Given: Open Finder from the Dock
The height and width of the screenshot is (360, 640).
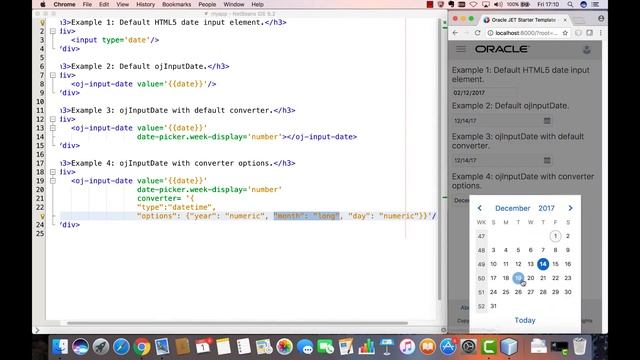Looking at the screenshot, I should tap(60, 347).
